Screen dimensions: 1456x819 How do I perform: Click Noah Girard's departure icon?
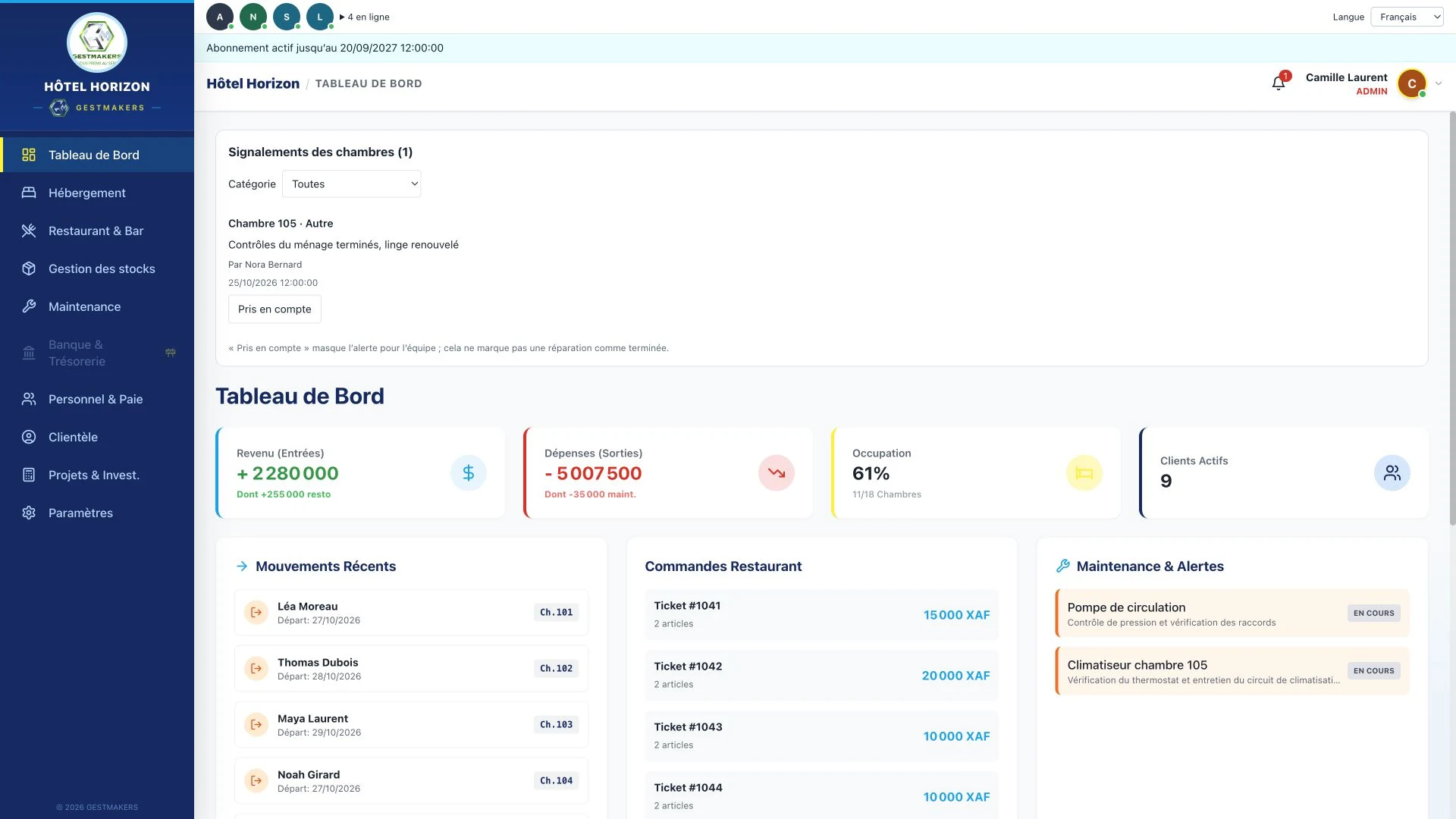tap(256, 781)
